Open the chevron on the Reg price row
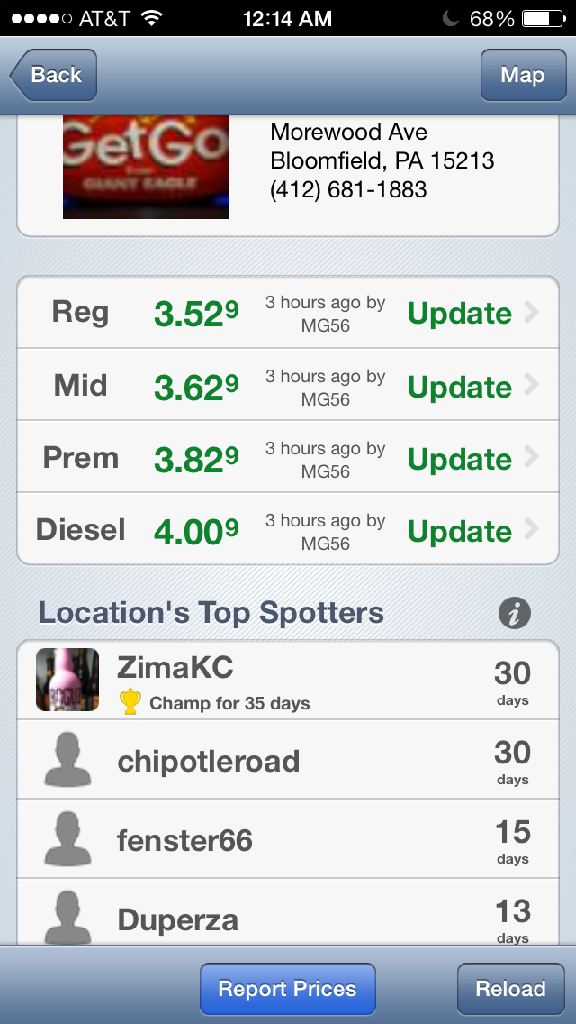The image size is (576, 1024). click(531, 313)
